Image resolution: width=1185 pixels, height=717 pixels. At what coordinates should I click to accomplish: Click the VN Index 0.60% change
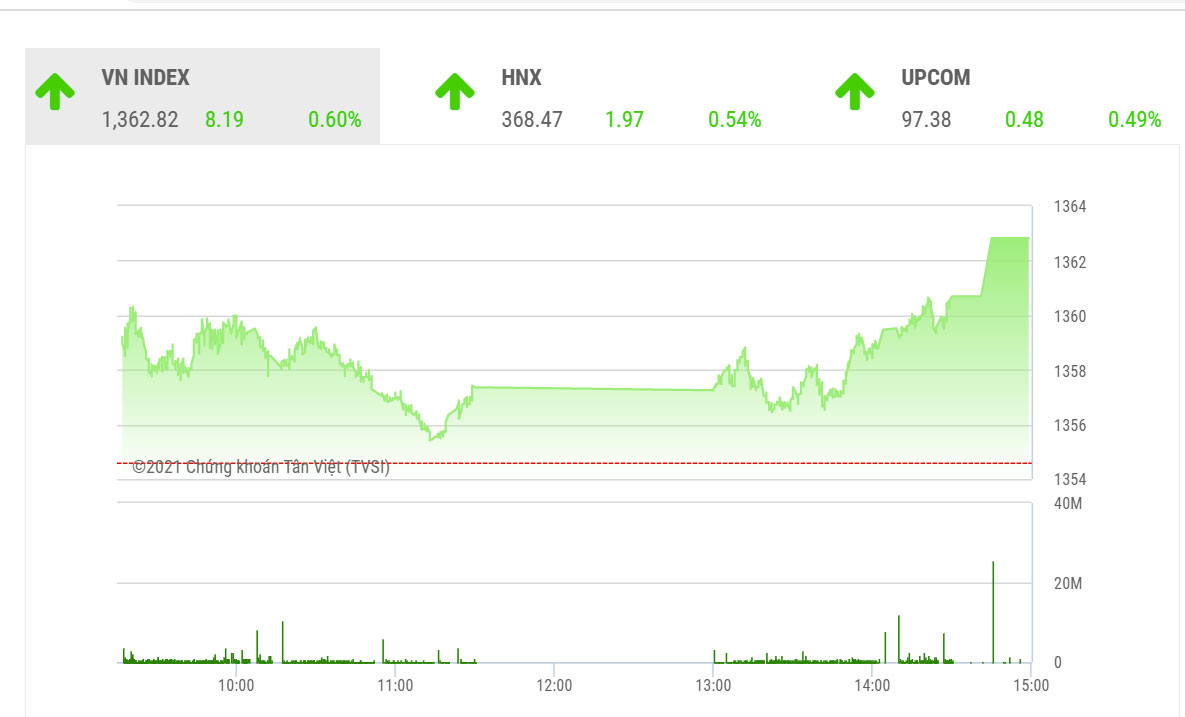coord(334,120)
